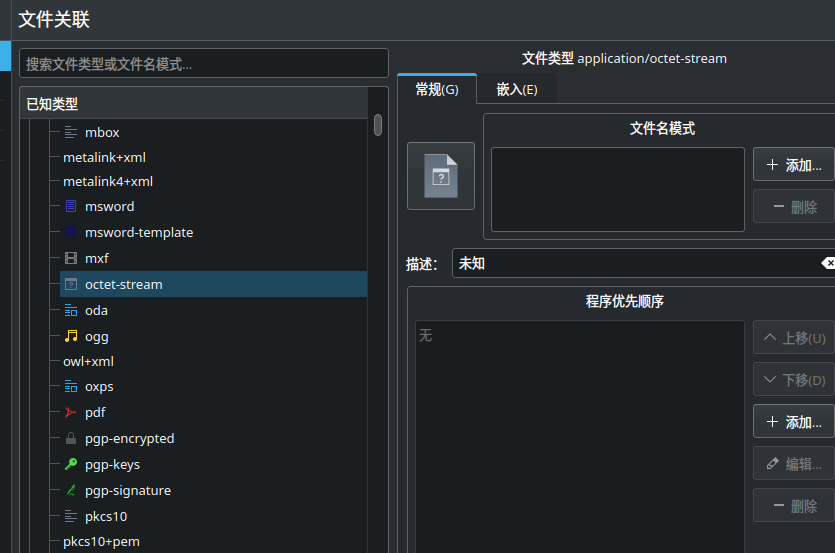Click the mxf video film icon
Screen dimensions: 835x553
[x=71, y=258]
